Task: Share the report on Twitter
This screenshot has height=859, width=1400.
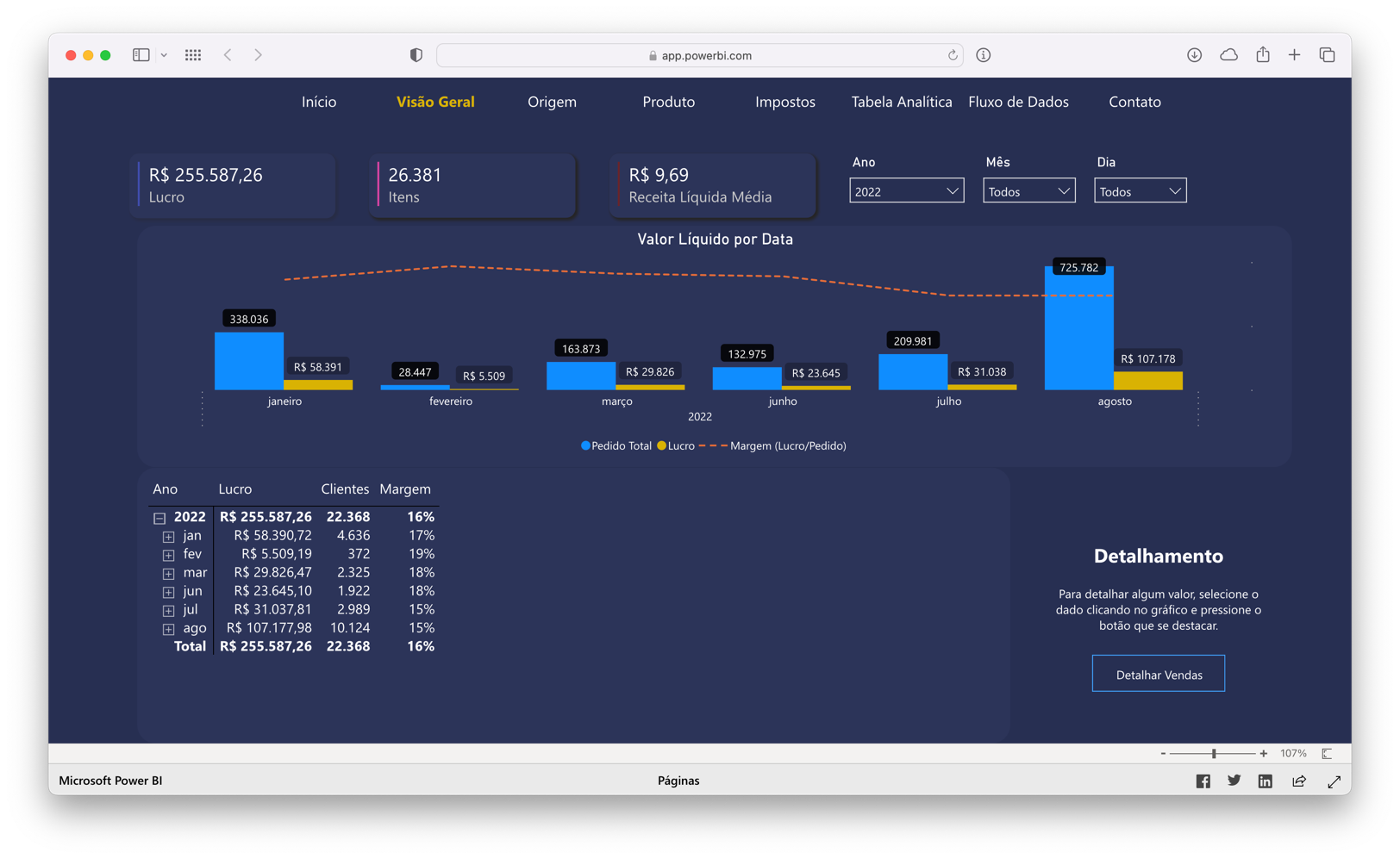Action: [1234, 781]
